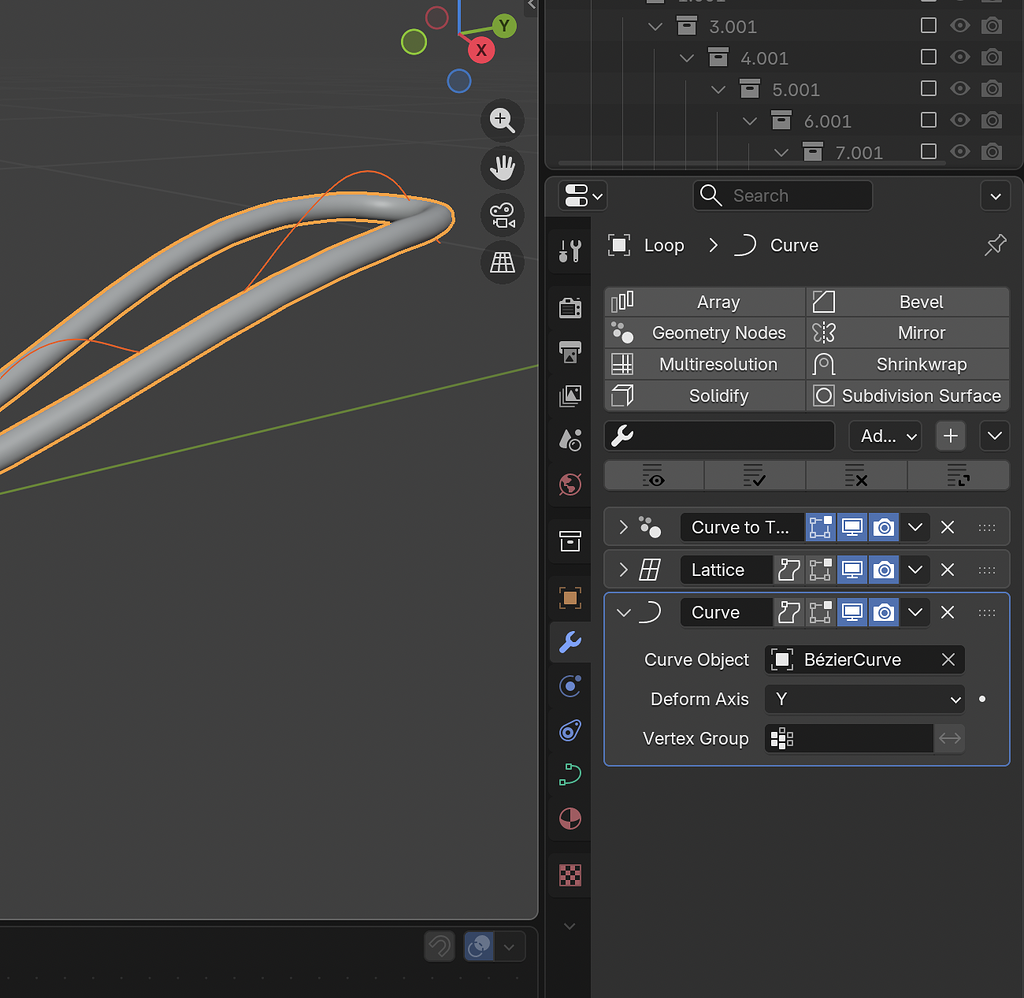Open the Texture properties checker tab

point(570,875)
